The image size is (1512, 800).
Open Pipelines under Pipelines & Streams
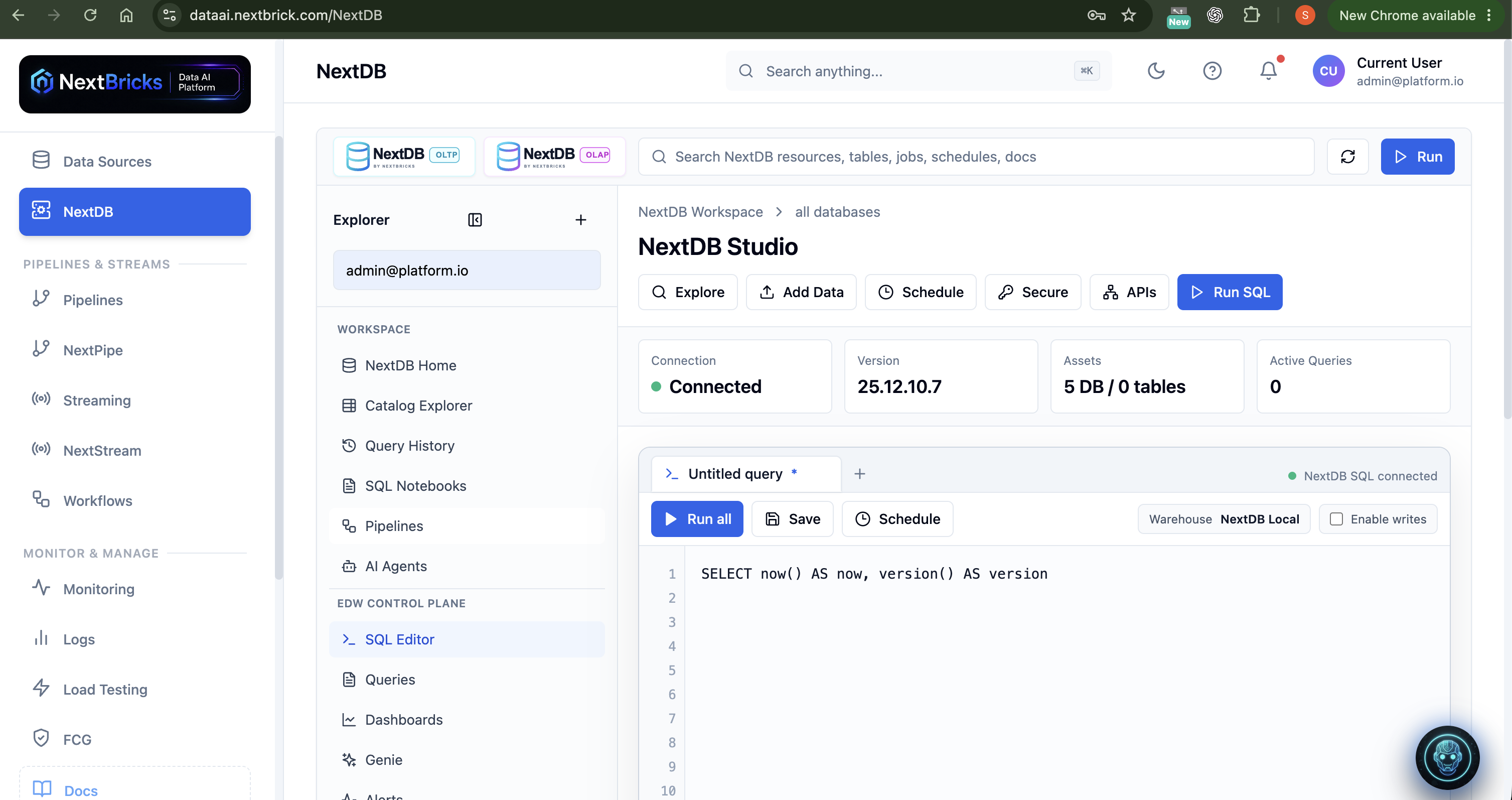134,300
